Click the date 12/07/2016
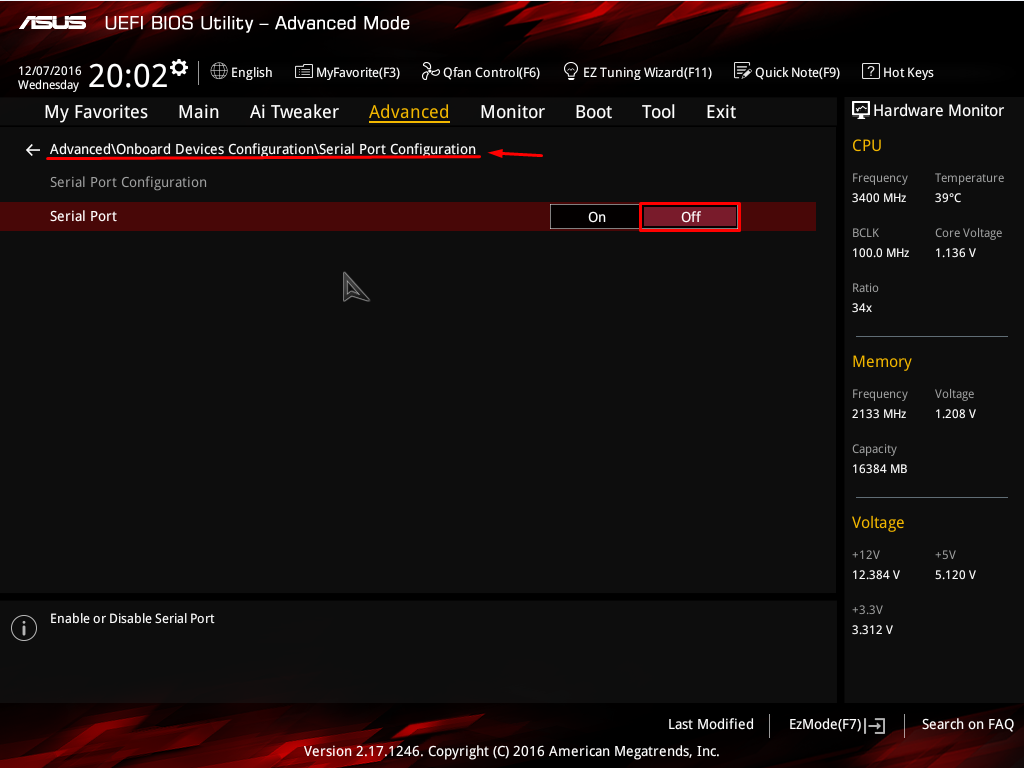The image size is (1024, 768). coord(50,71)
